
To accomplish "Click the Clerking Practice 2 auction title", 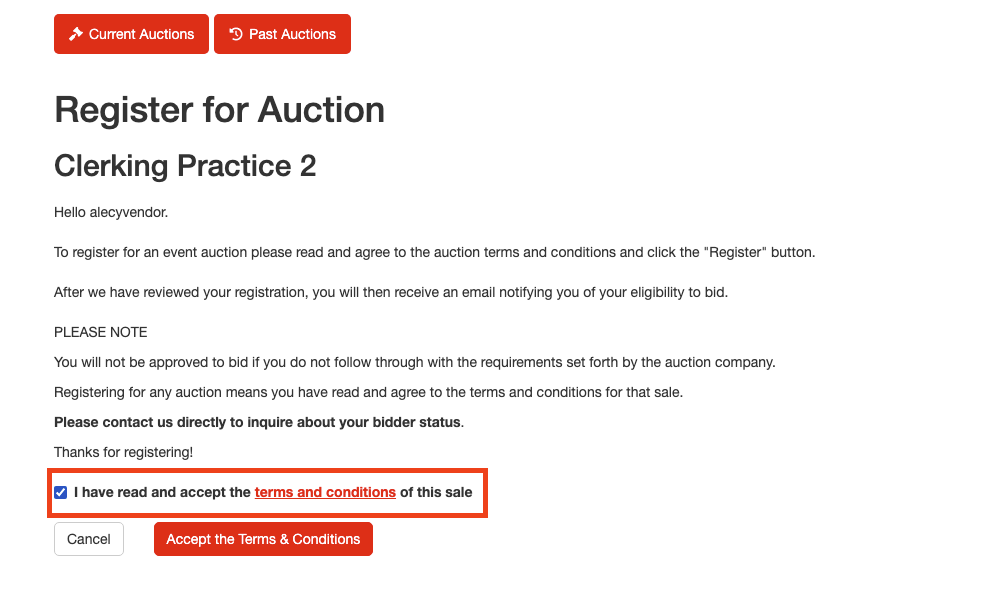I will click(185, 165).
